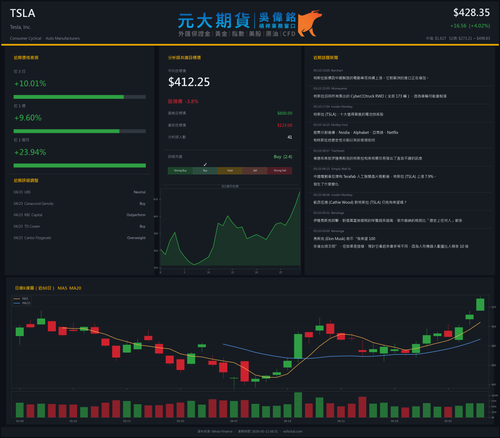Viewport: 500px width, 438px height.
Task: Click the checkmark marker above the Buy segment
Action: click(x=205, y=164)
